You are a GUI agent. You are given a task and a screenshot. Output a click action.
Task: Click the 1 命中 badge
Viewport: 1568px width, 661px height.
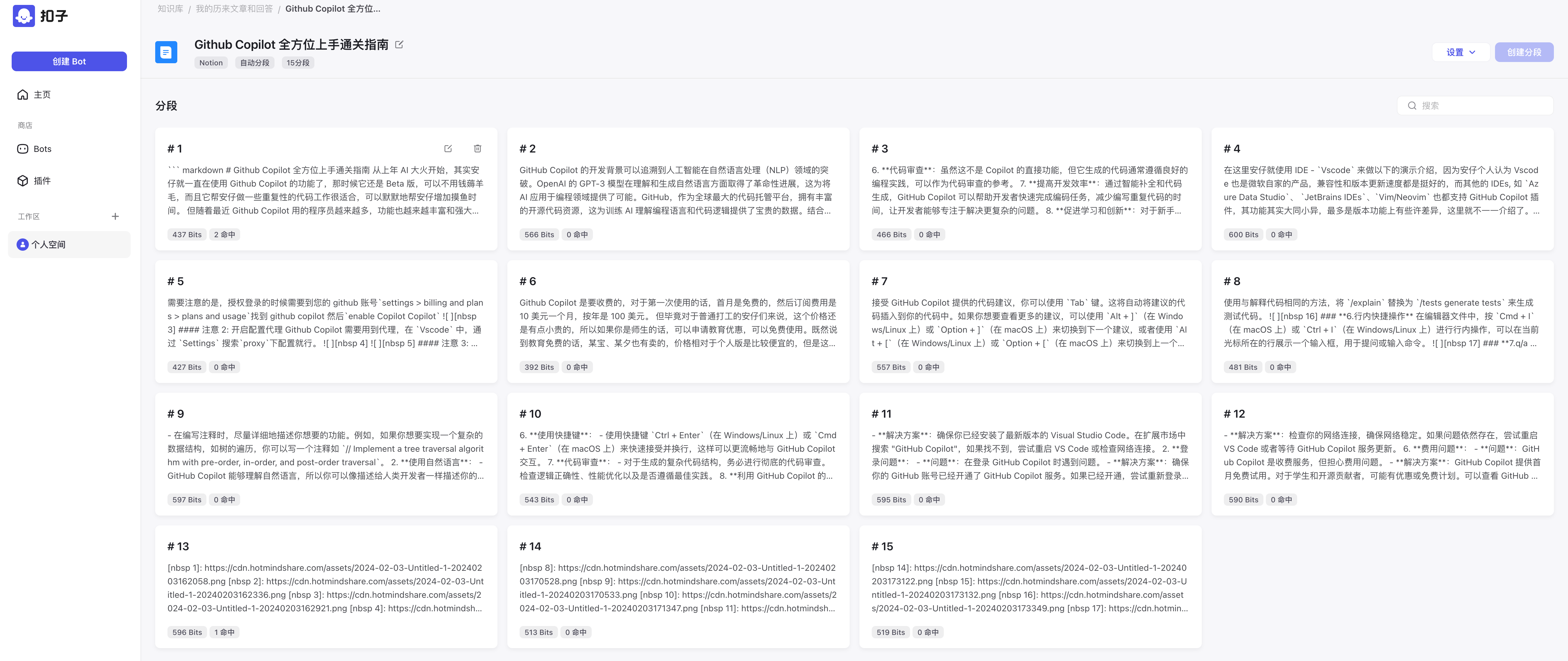[x=225, y=632]
